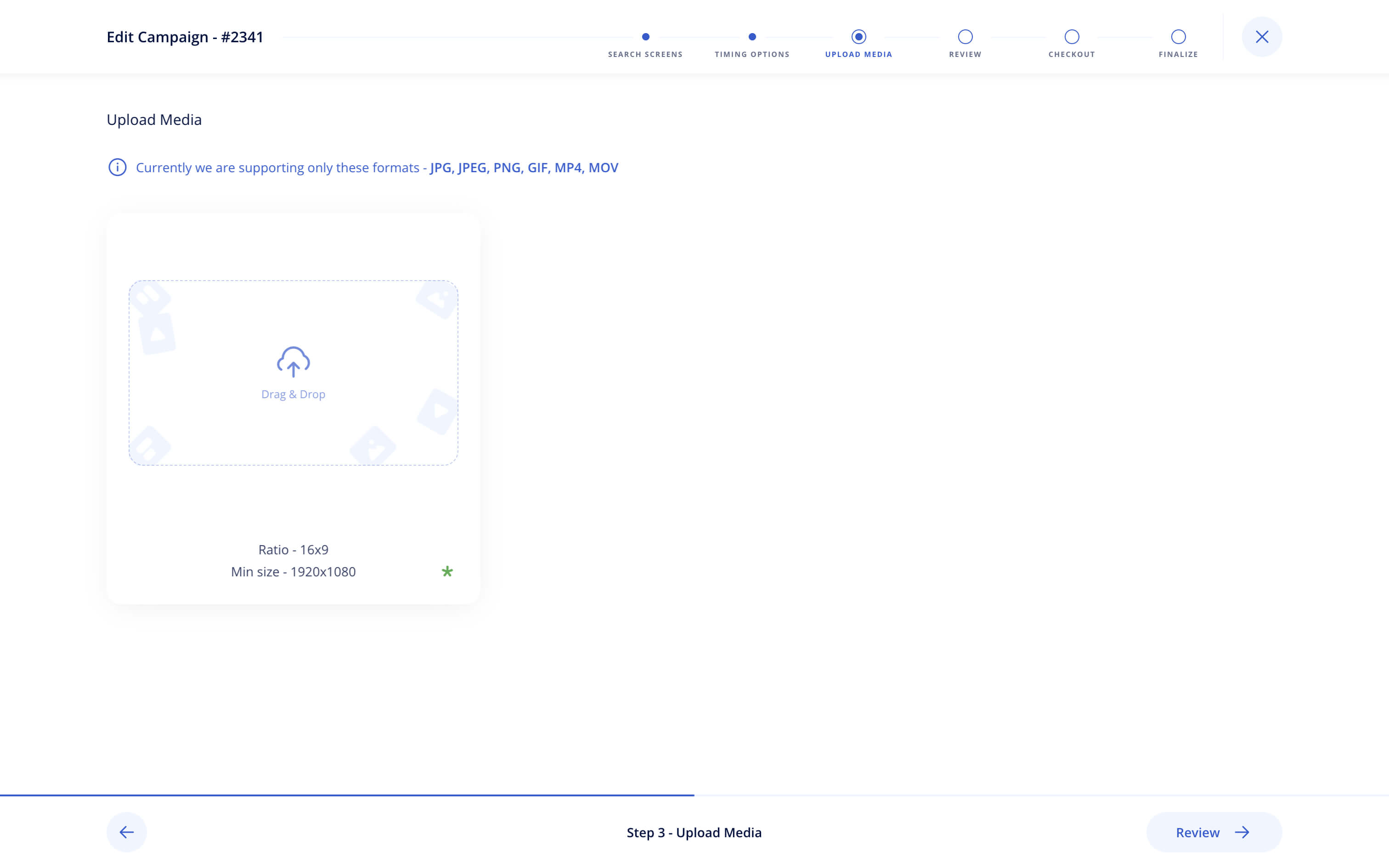Click the SEARCH SCREENS step label
This screenshot has height=868, width=1389.
645,55
